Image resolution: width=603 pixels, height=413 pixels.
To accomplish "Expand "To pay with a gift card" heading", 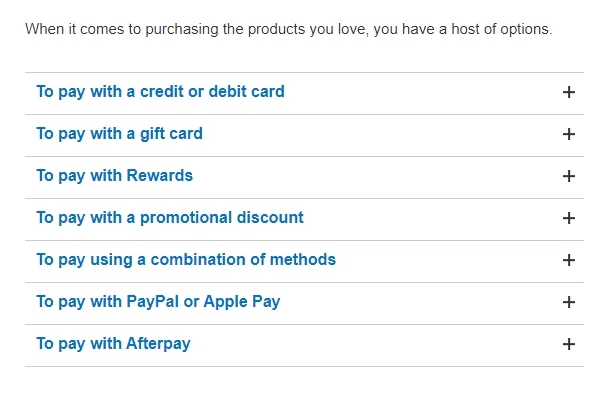I will (119, 134).
